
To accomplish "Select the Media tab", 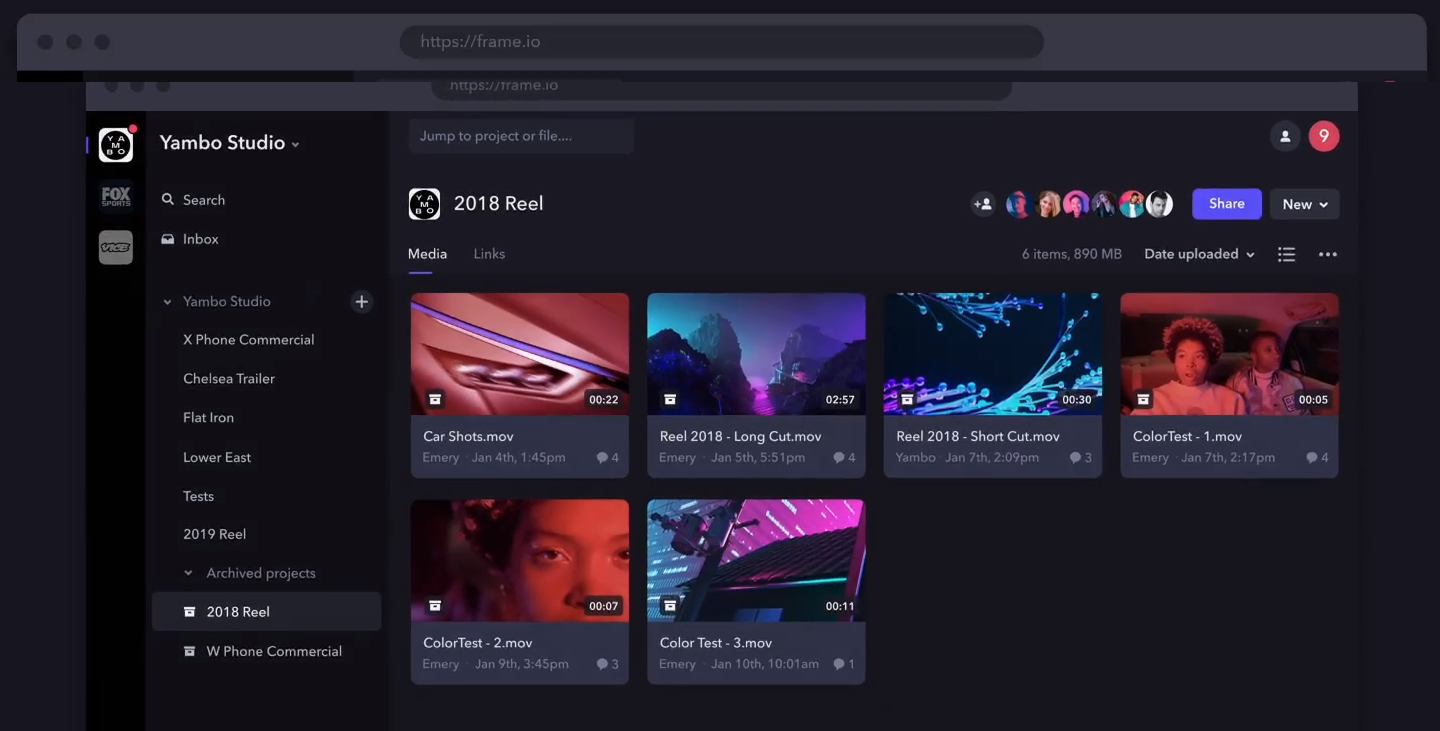I will pos(427,253).
